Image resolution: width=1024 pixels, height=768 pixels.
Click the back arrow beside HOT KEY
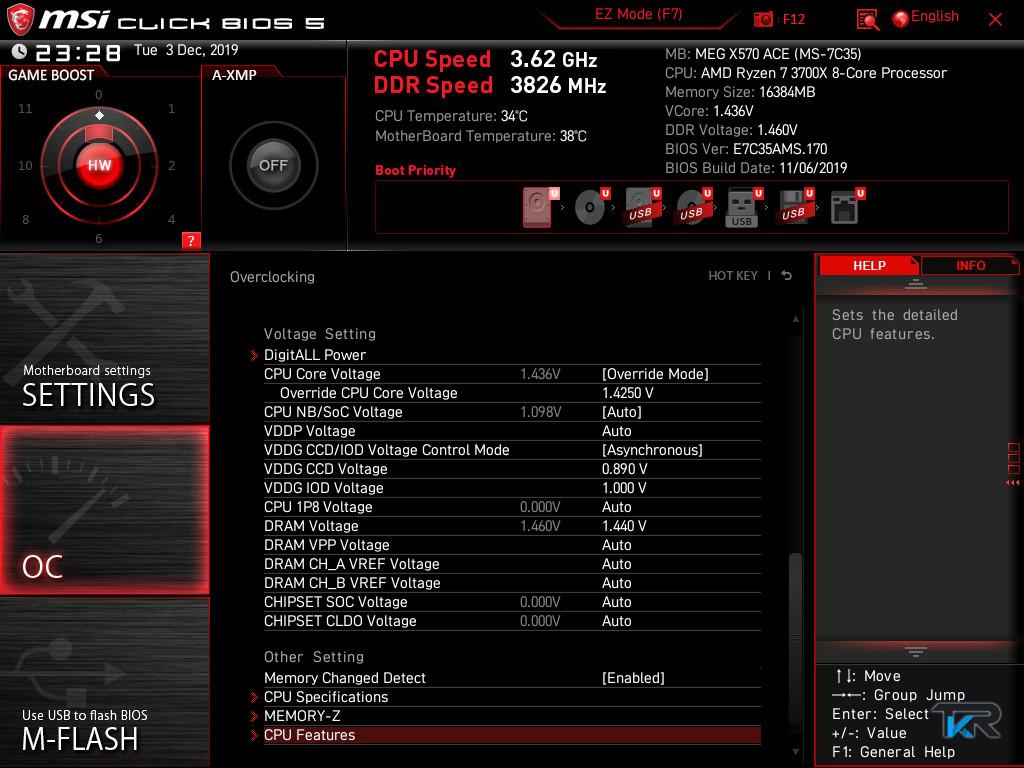click(787, 276)
